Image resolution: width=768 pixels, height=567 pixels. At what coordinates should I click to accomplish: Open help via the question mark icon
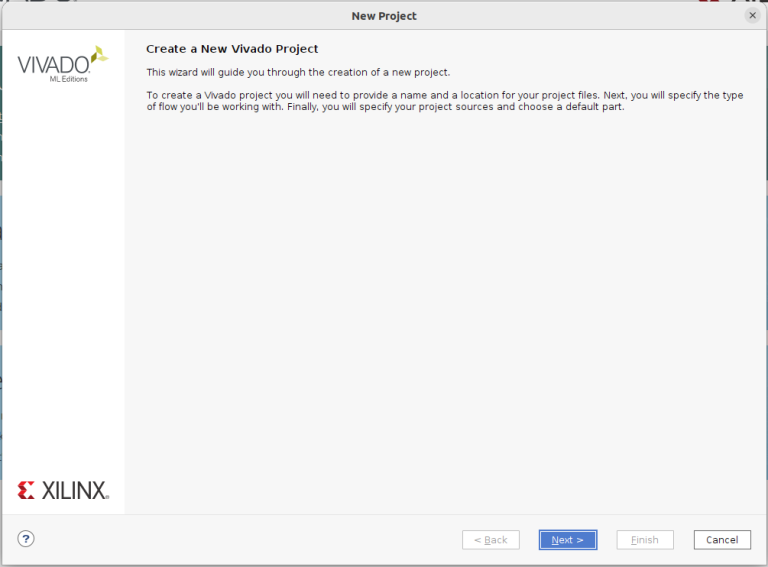(26, 539)
